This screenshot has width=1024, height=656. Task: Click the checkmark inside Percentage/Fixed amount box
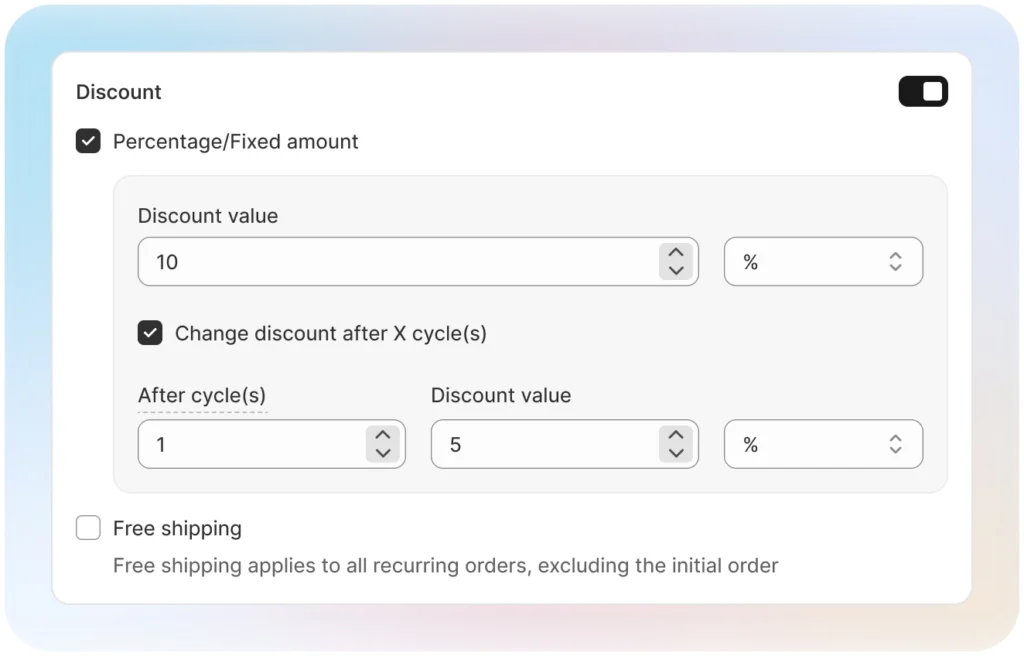point(88,141)
